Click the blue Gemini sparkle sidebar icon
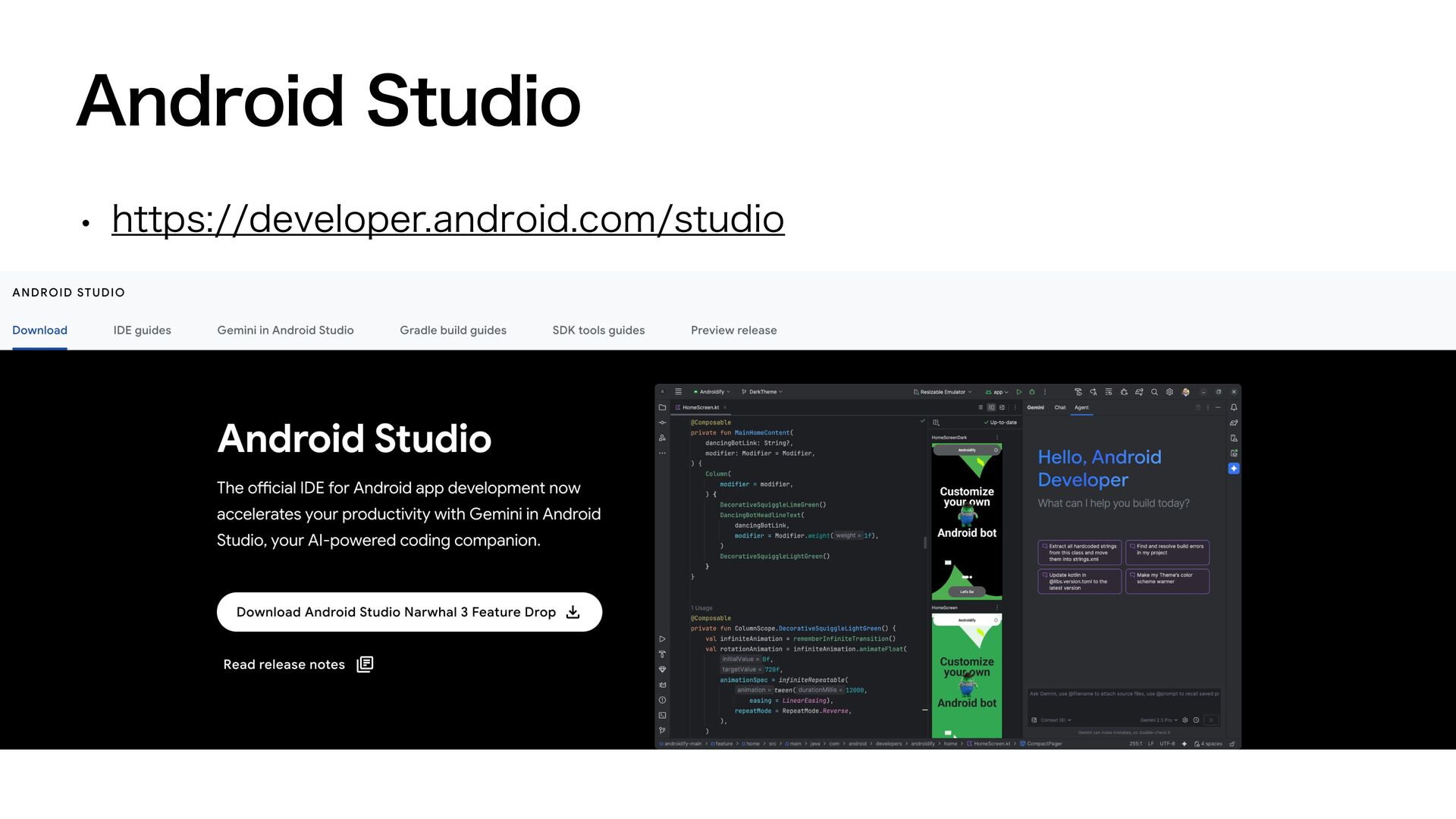The height and width of the screenshot is (819, 1456). coord(1234,469)
